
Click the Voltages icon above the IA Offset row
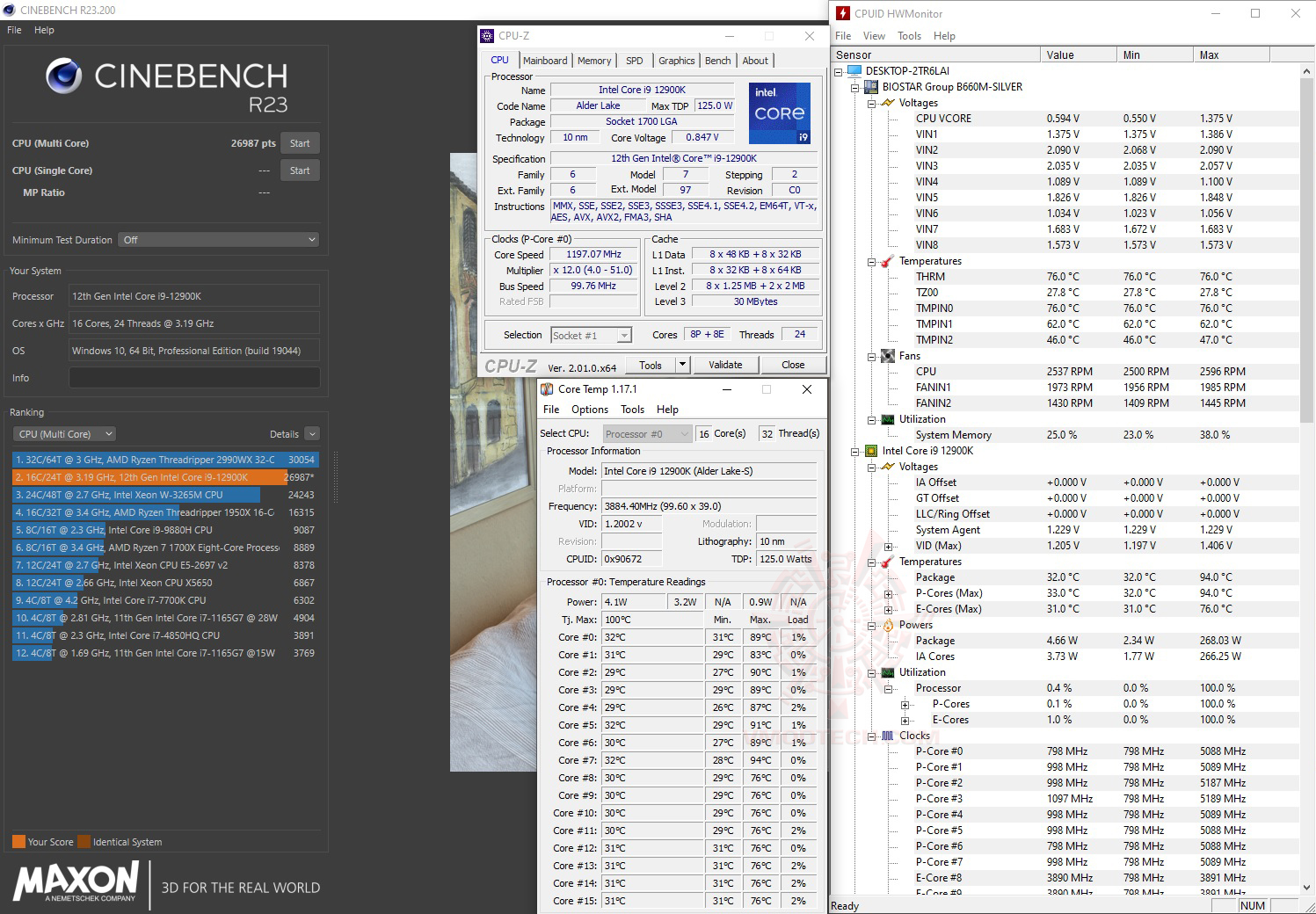888,467
